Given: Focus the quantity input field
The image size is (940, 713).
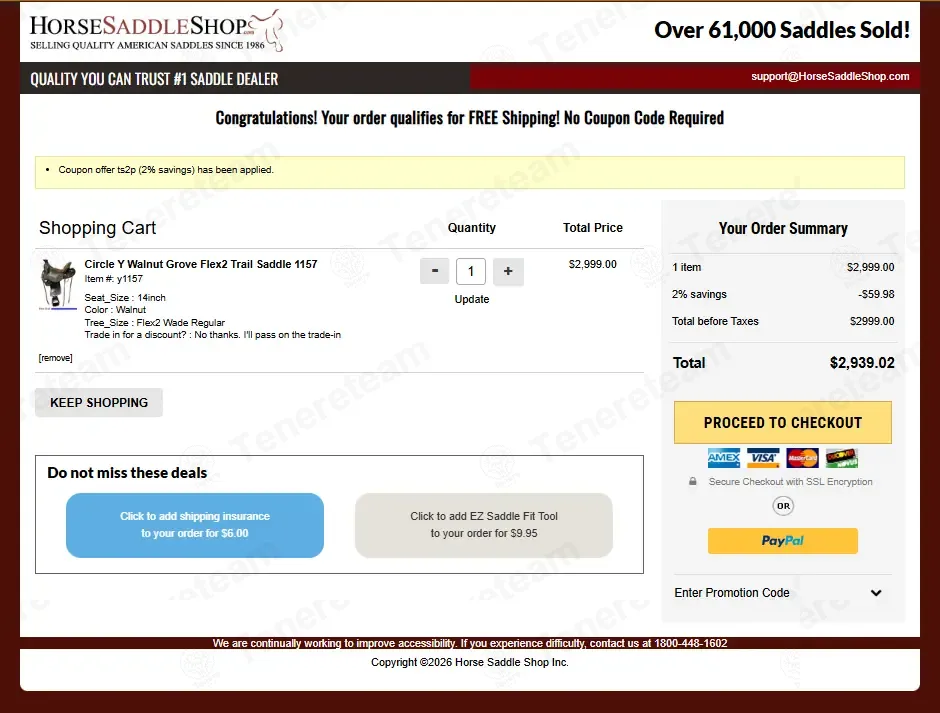Looking at the screenshot, I should 471,272.
